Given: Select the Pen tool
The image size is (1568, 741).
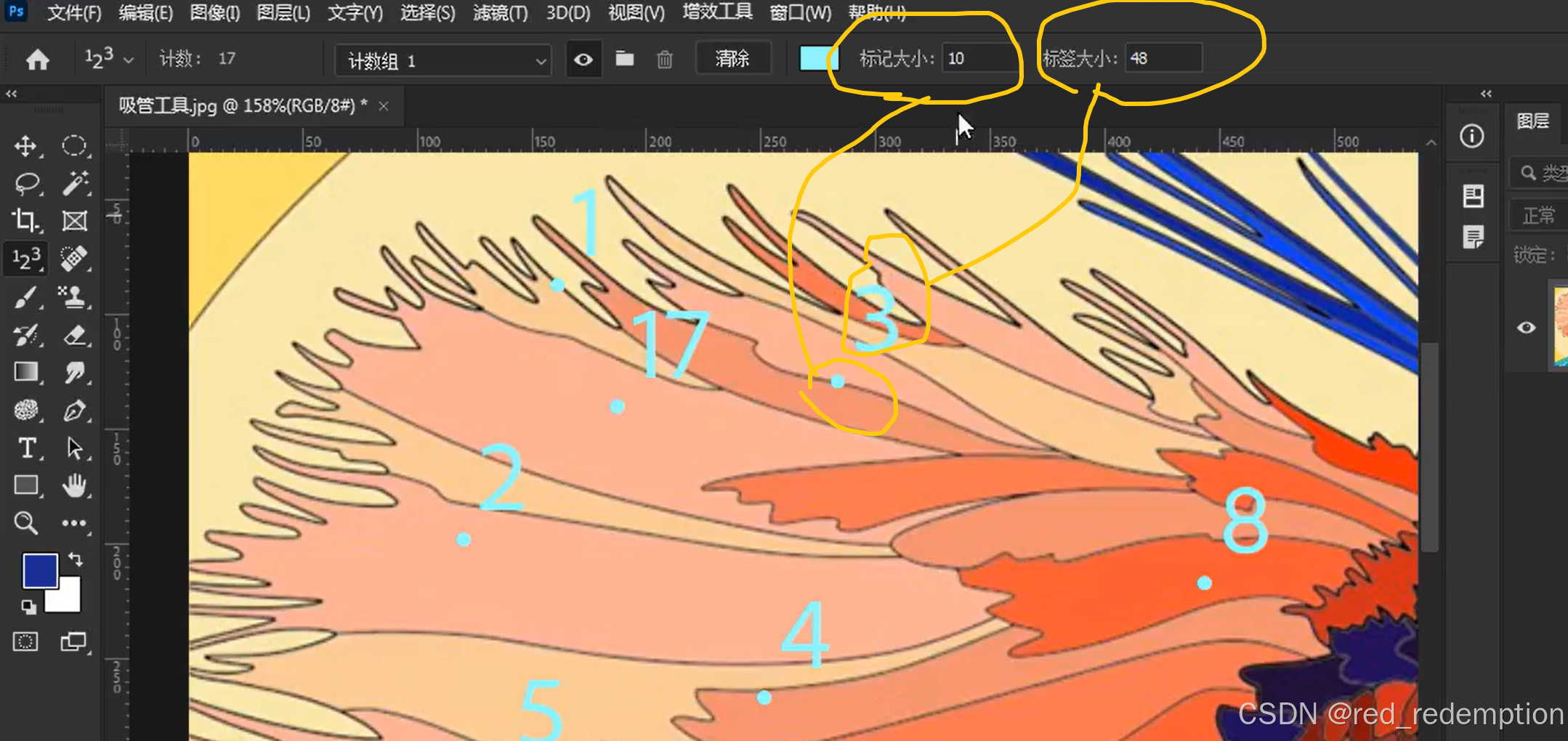Looking at the screenshot, I should pyautogui.click(x=74, y=410).
